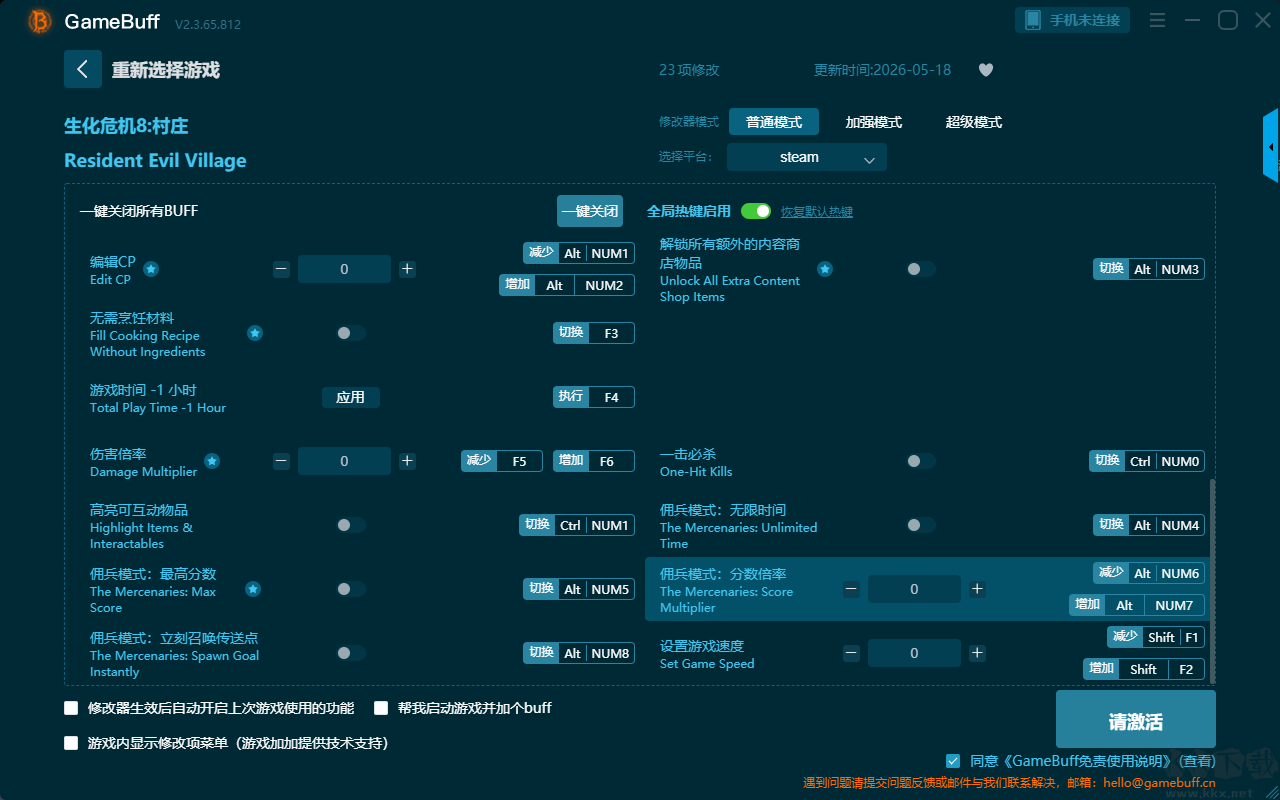Click the GameBuff logo icon
This screenshot has height=800, width=1280.
40,21
